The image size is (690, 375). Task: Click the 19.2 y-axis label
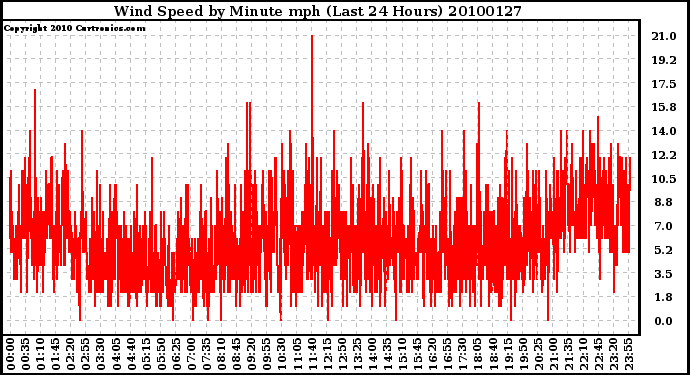pyautogui.click(x=664, y=60)
